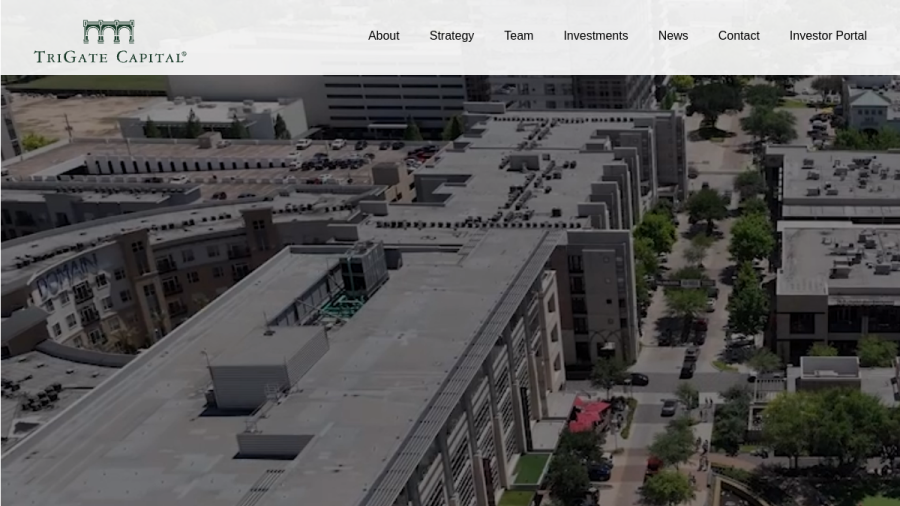
Task: Click the aerial building hero video
Action: coord(450,290)
